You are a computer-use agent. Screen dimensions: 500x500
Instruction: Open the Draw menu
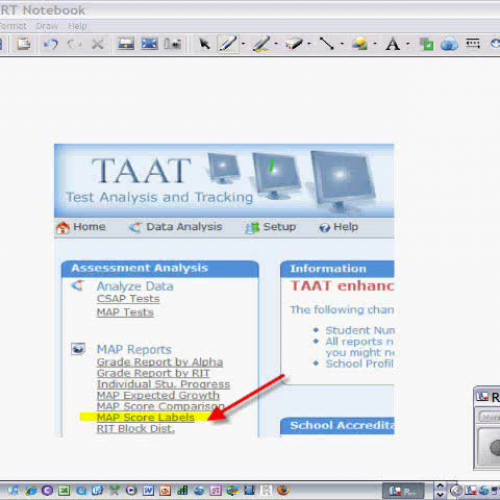(47, 26)
